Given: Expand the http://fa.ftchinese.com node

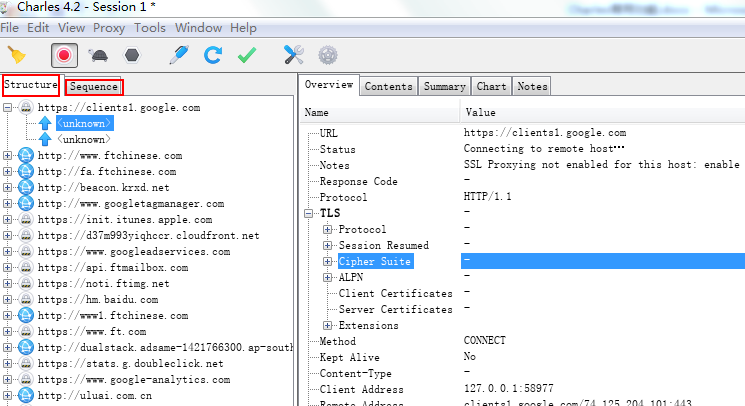Looking at the screenshot, I should pos(7,171).
